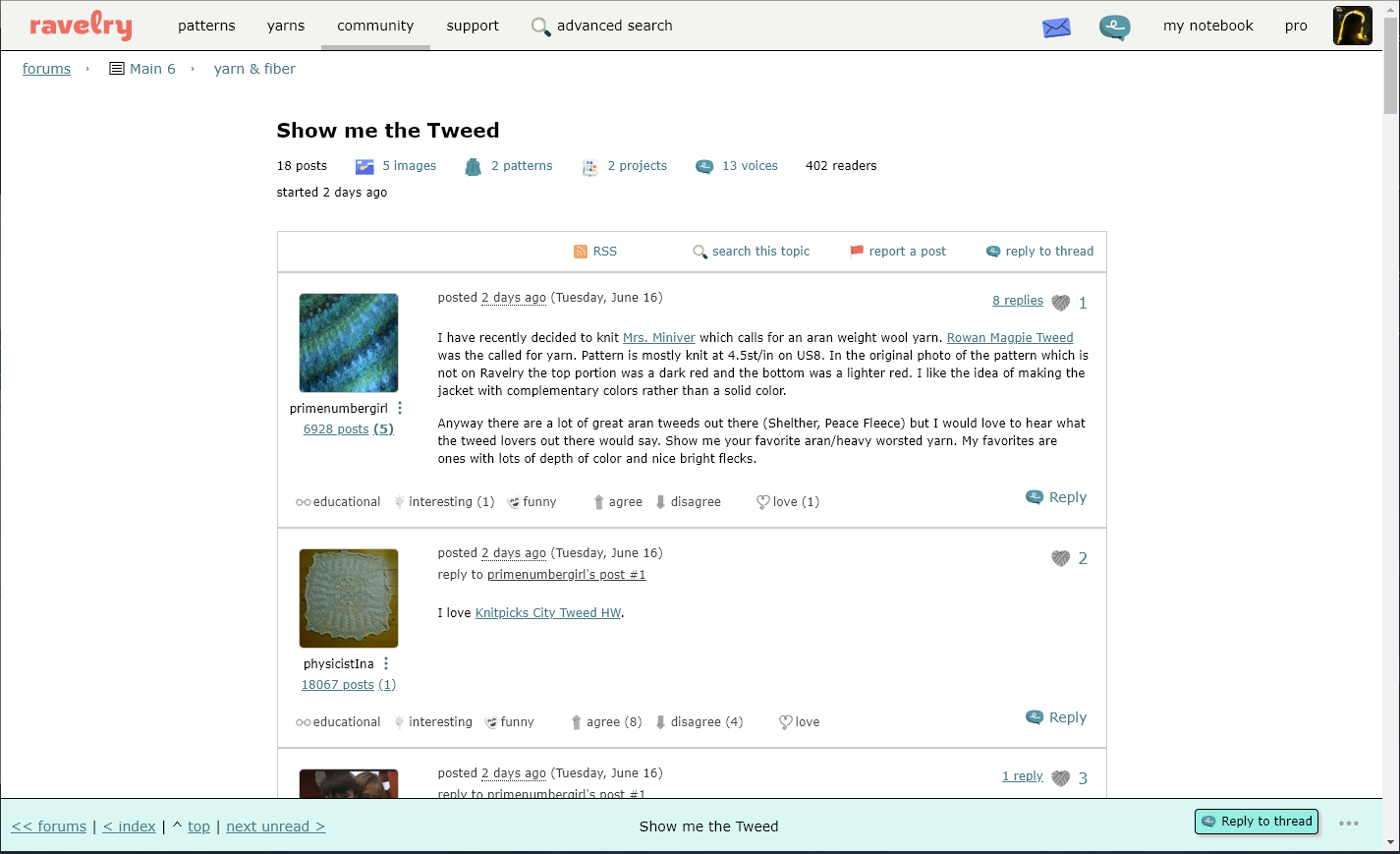Click physicistIna's avatar thumbnail

[349, 598]
